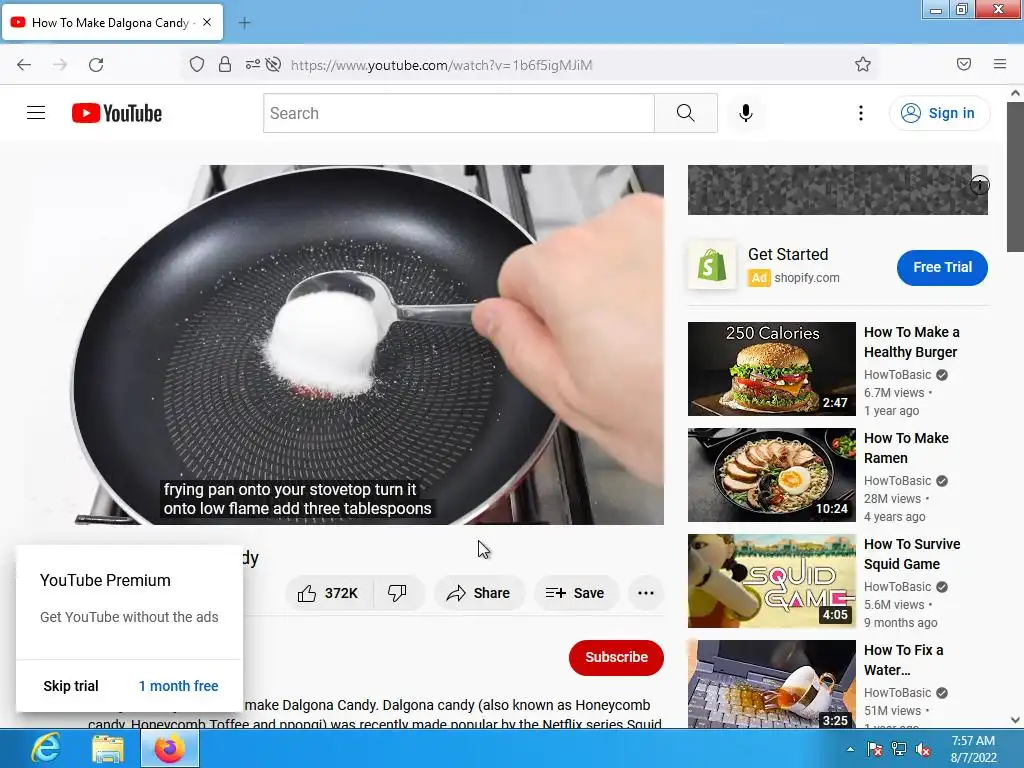This screenshot has width=1024, height=768.
Task: Click Sign in button
Action: pyautogui.click(x=940, y=113)
